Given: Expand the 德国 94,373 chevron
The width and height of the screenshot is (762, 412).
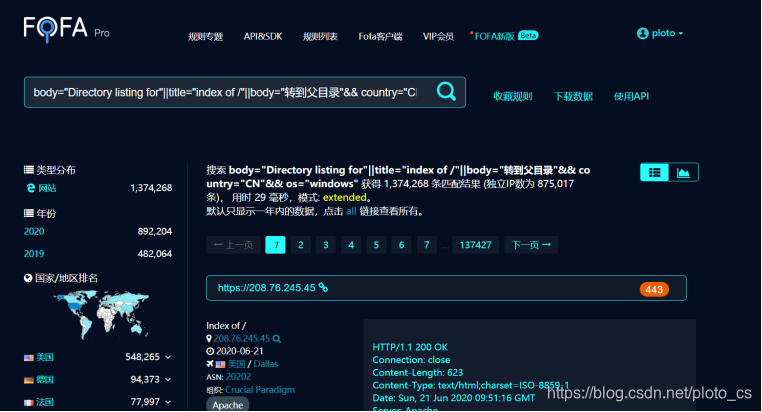Looking at the screenshot, I should click(x=168, y=379).
